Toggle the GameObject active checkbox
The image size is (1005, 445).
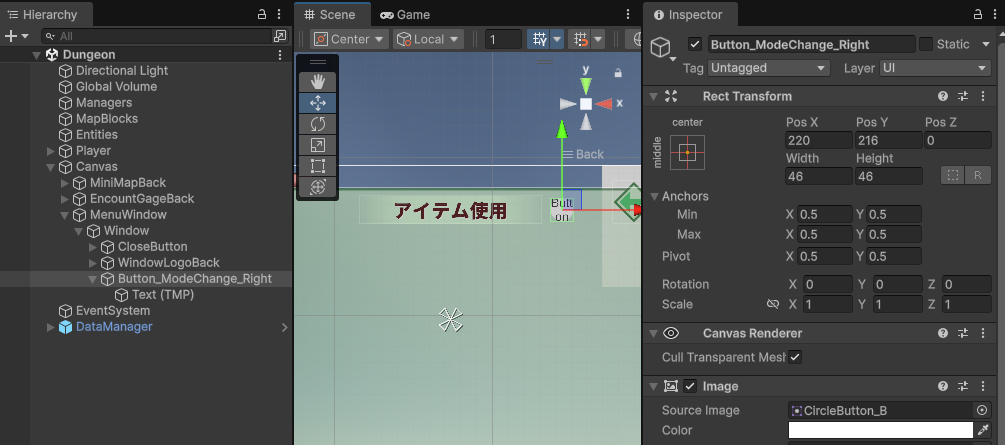click(695, 44)
